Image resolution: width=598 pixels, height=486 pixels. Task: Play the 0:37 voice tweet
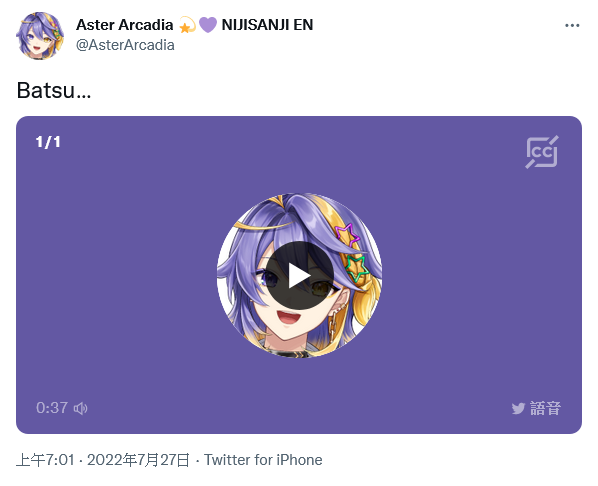pos(299,275)
